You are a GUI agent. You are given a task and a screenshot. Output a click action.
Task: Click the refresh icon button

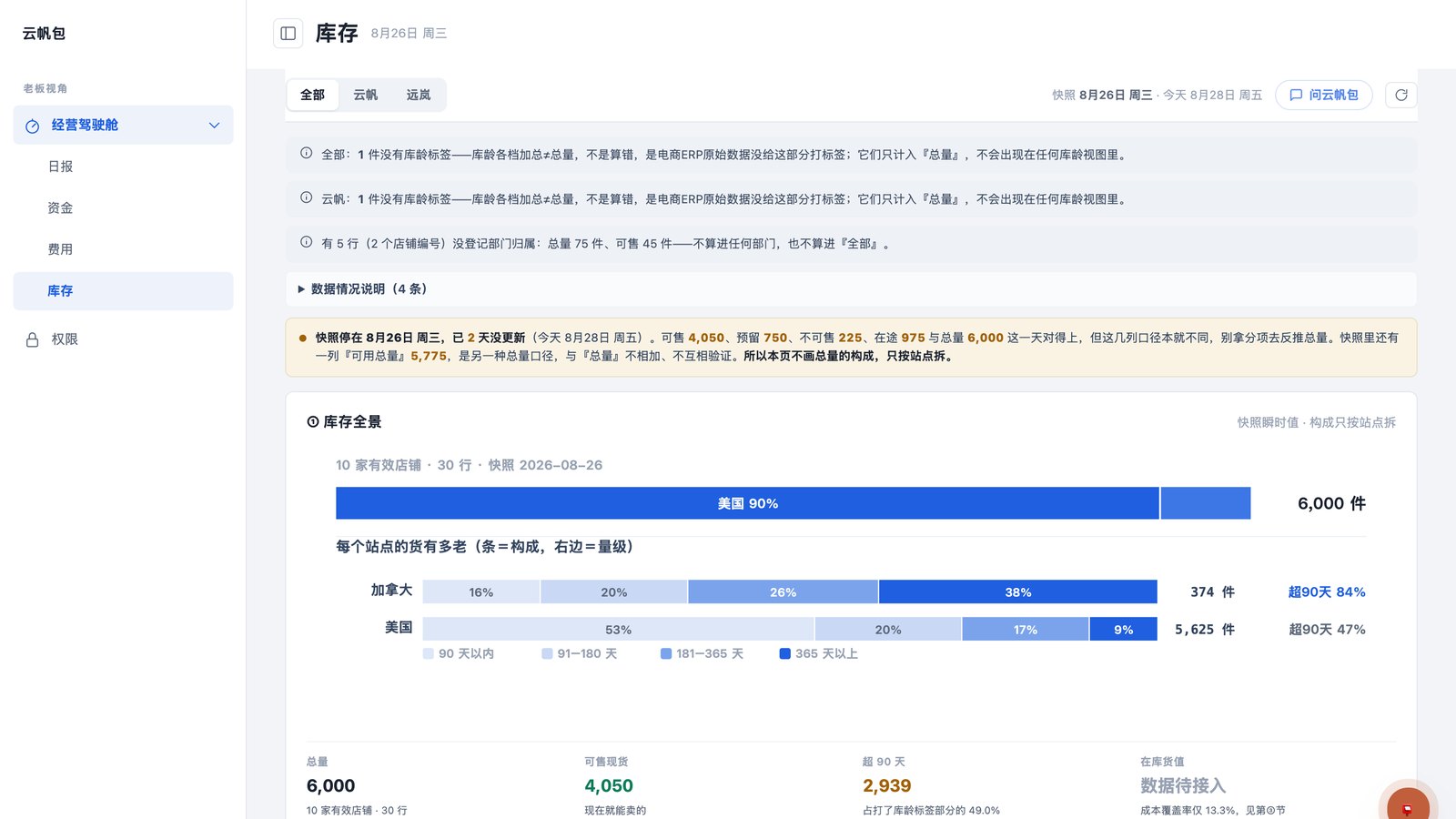tap(1401, 95)
